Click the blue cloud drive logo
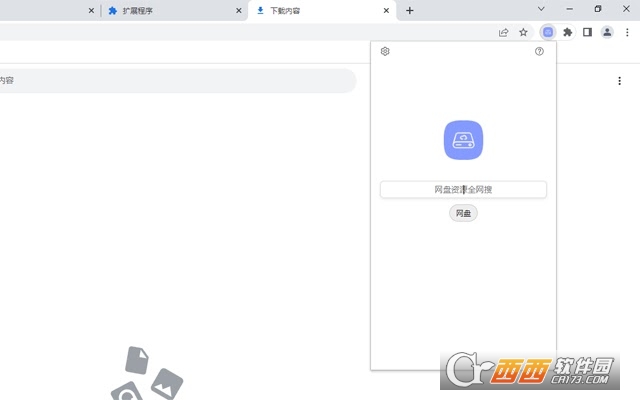Screen dimensions: 640x400 click(463, 140)
